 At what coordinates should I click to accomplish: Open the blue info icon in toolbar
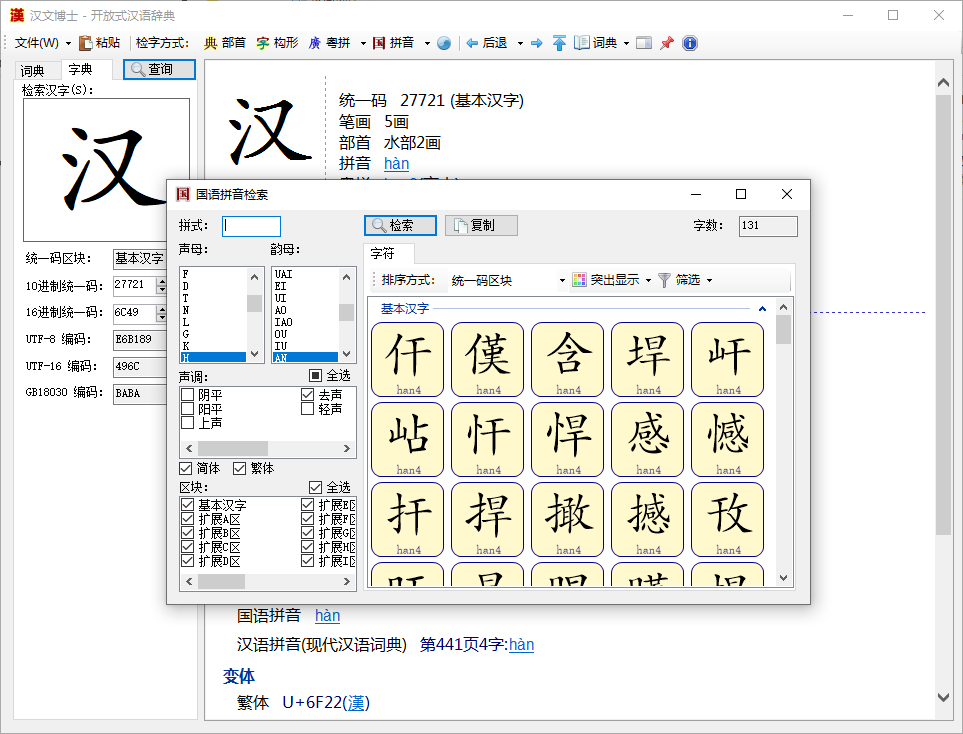tap(689, 43)
